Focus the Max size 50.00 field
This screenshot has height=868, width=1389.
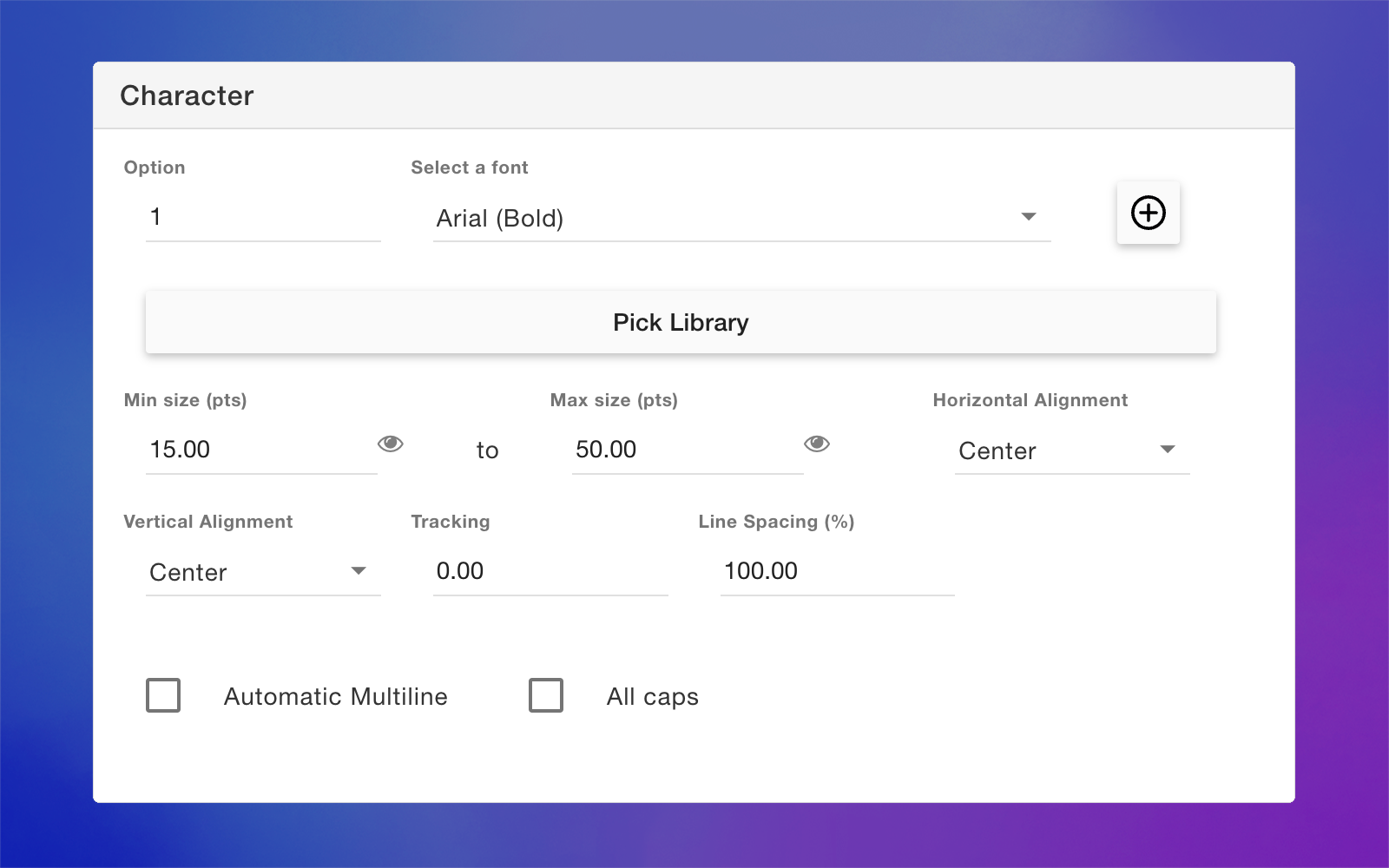[686, 450]
